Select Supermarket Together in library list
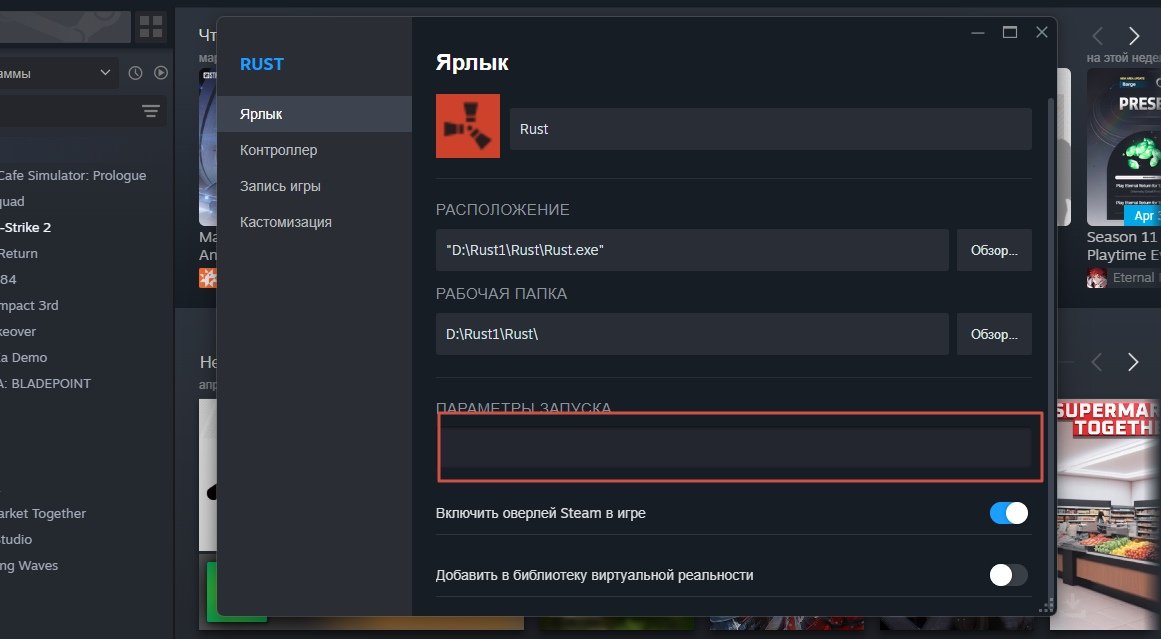The height and width of the screenshot is (639, 1161). (43, 513)
